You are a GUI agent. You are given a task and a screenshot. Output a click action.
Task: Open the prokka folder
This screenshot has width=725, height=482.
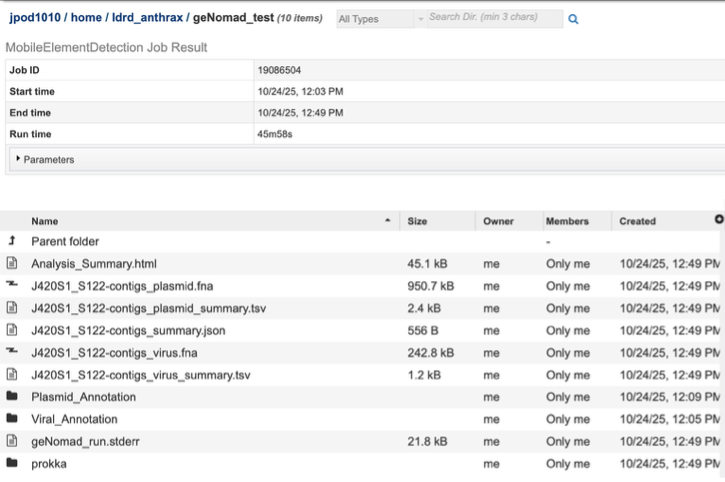coord(49,463)
